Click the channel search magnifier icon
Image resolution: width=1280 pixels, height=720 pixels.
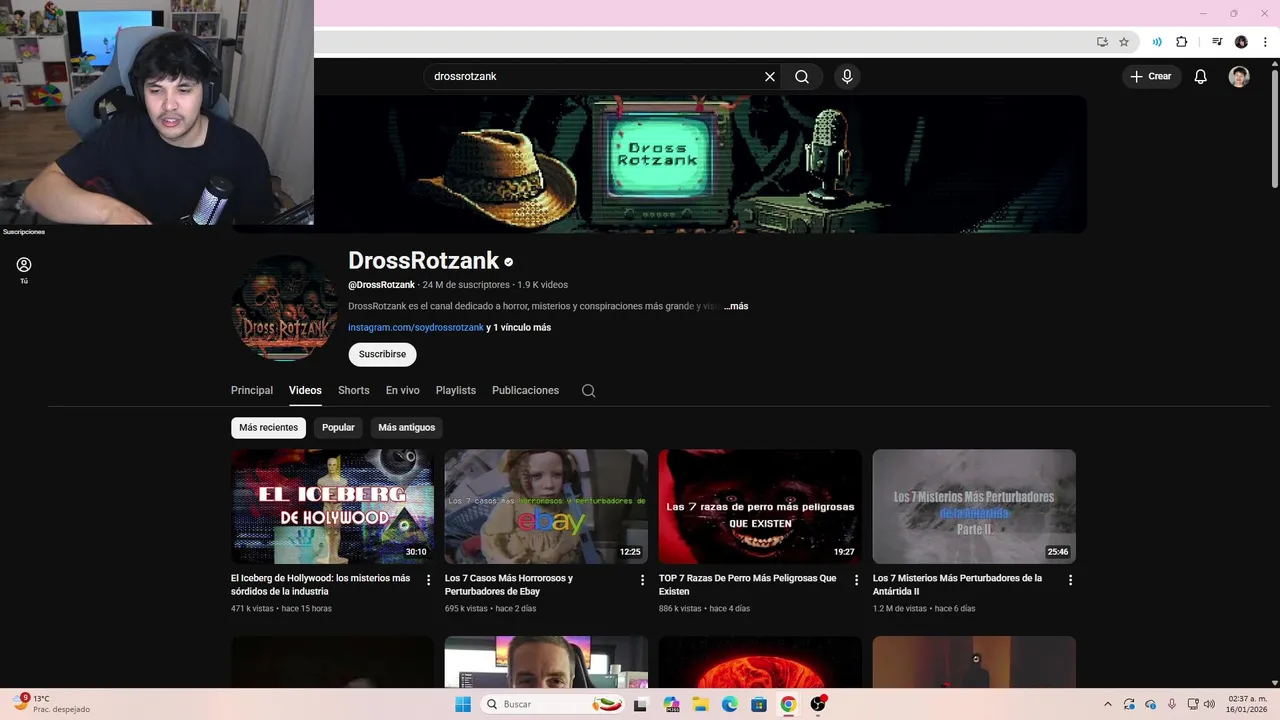tap(589, 391)
